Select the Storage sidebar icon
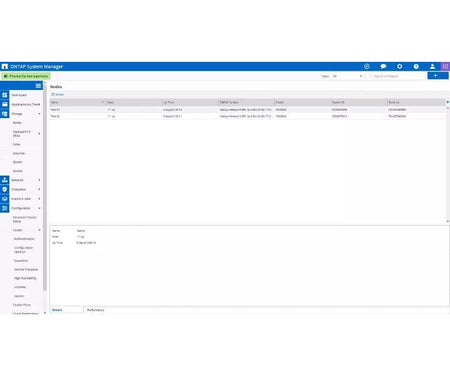450x375 pixels. 5,114
